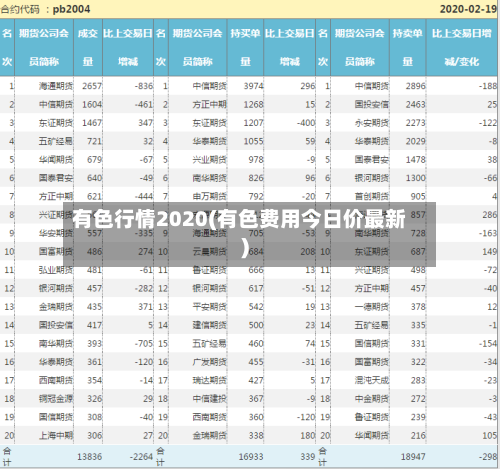Select the long position cell 826

[x=256, y=178]
